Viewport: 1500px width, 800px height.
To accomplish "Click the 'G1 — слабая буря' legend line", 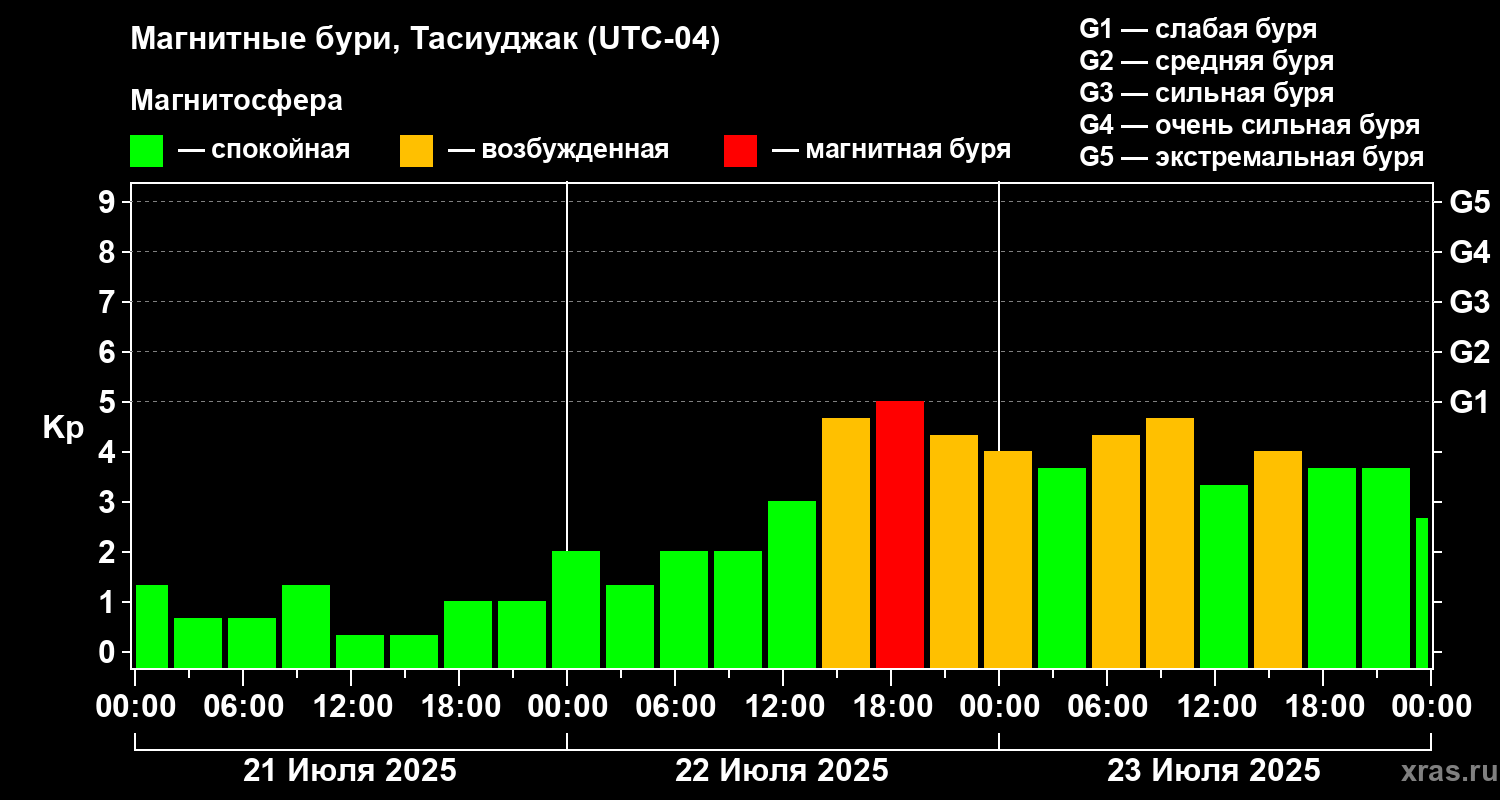I will point(1198,29).
